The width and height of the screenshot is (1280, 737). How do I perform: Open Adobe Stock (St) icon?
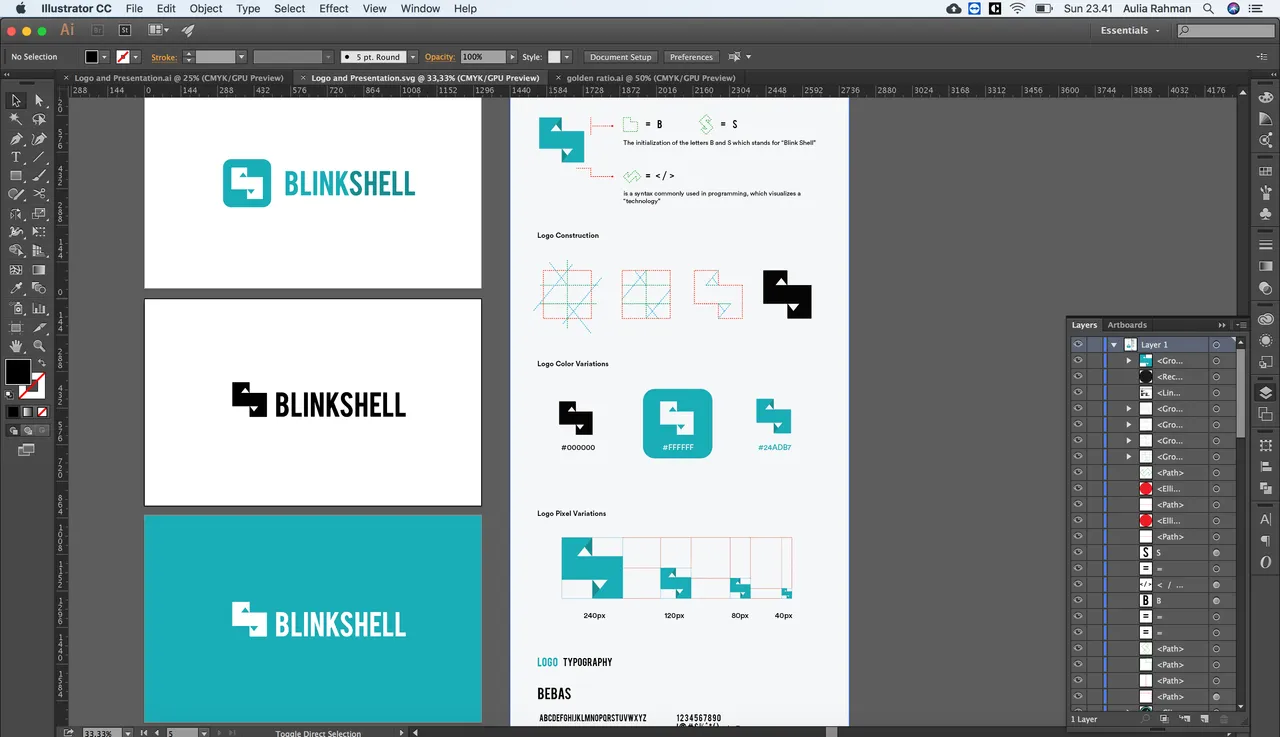click(x=125, y=30)
